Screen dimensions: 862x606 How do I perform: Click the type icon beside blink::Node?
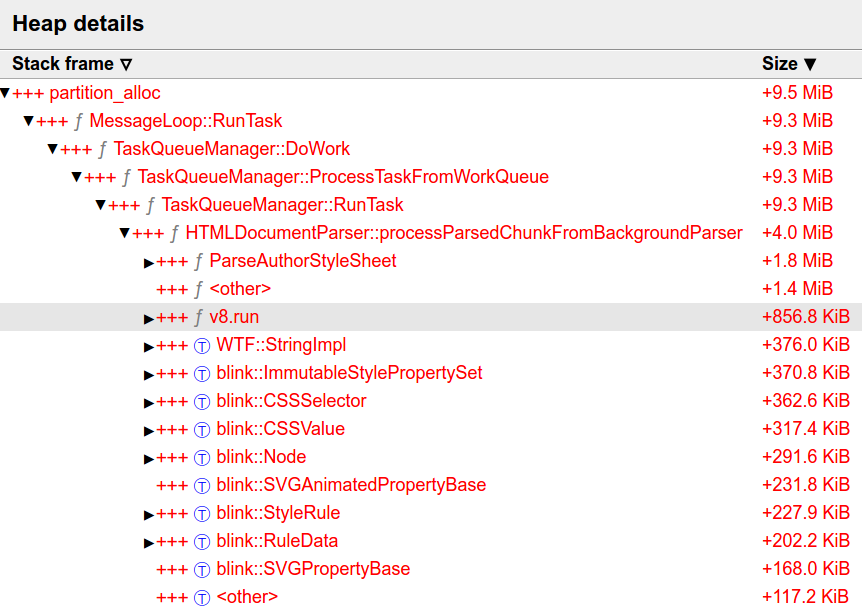tap(201, 457)
